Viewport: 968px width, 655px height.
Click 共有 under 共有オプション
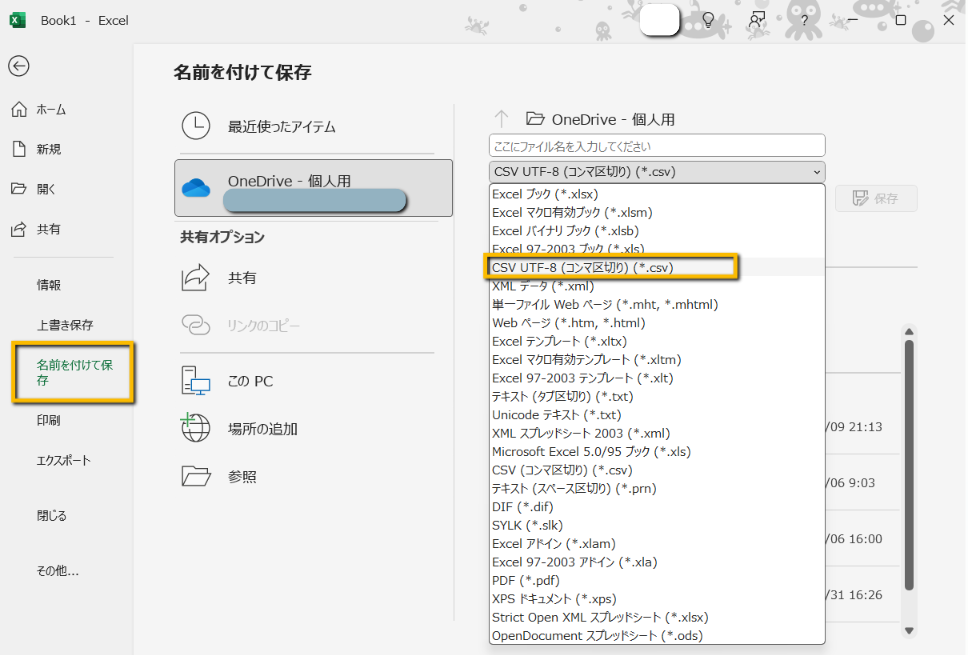point(242,278)
